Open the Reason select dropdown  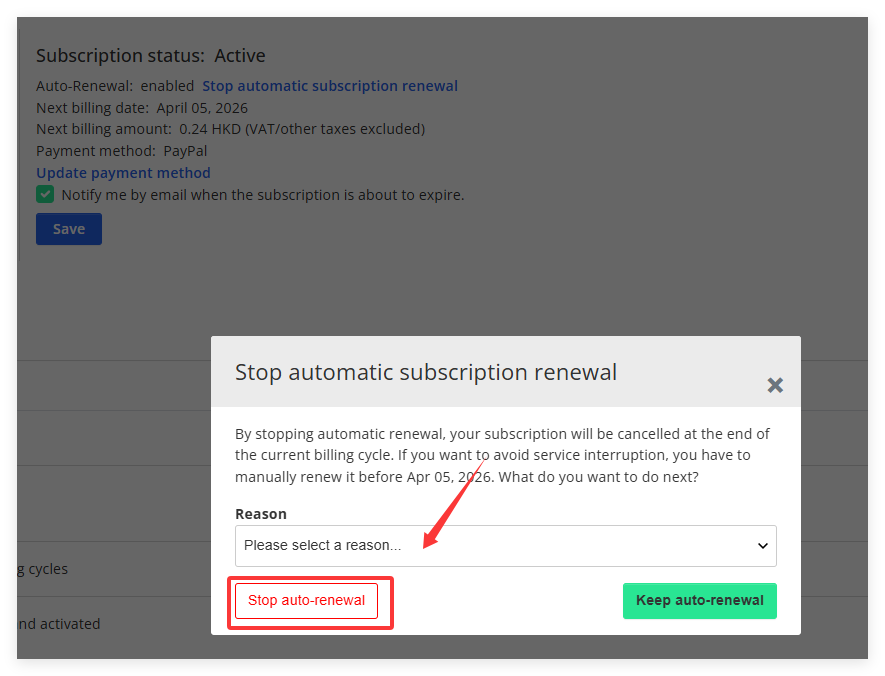[505, 546]
